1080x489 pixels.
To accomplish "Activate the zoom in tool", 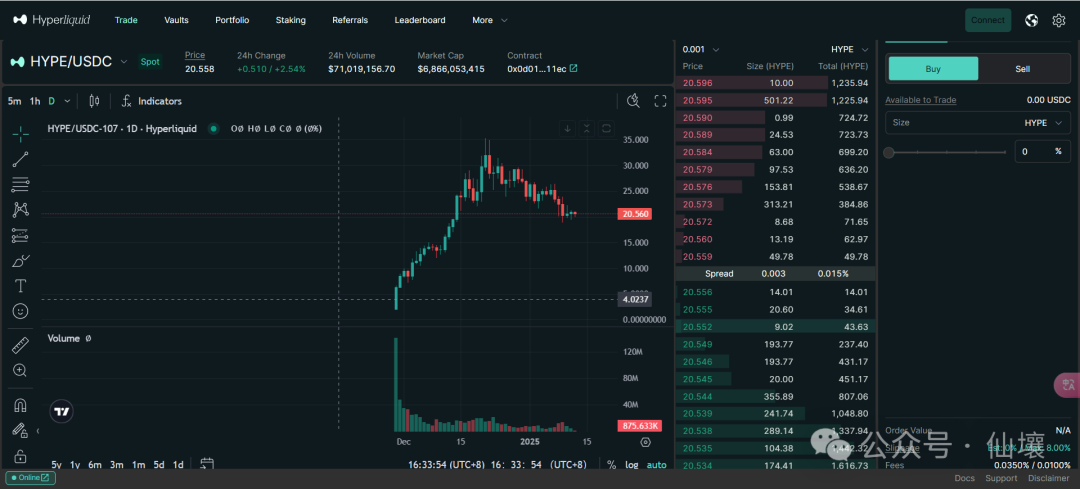I will [x=21, y=371].
